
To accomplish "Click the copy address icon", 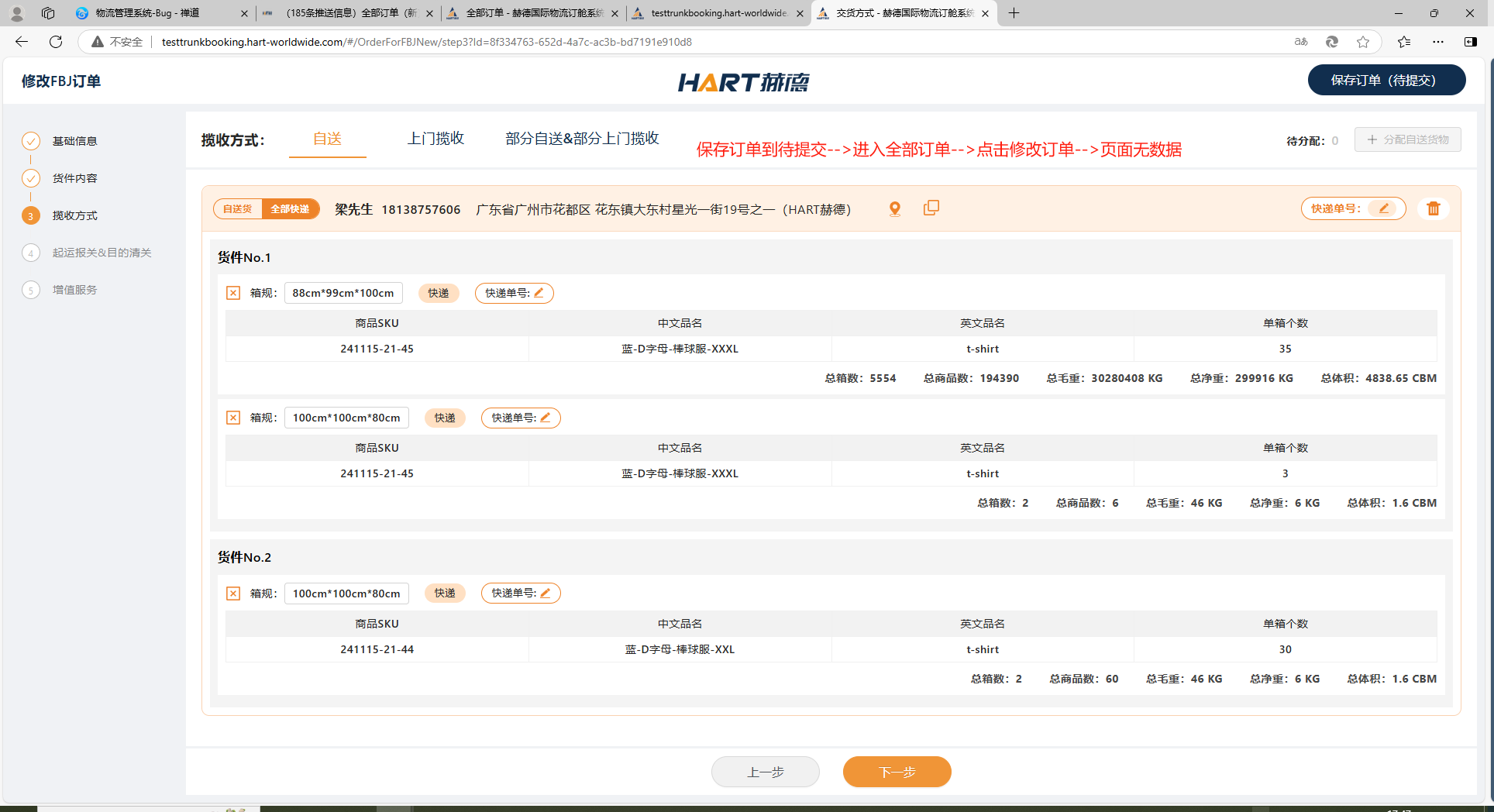I will 931,208.
